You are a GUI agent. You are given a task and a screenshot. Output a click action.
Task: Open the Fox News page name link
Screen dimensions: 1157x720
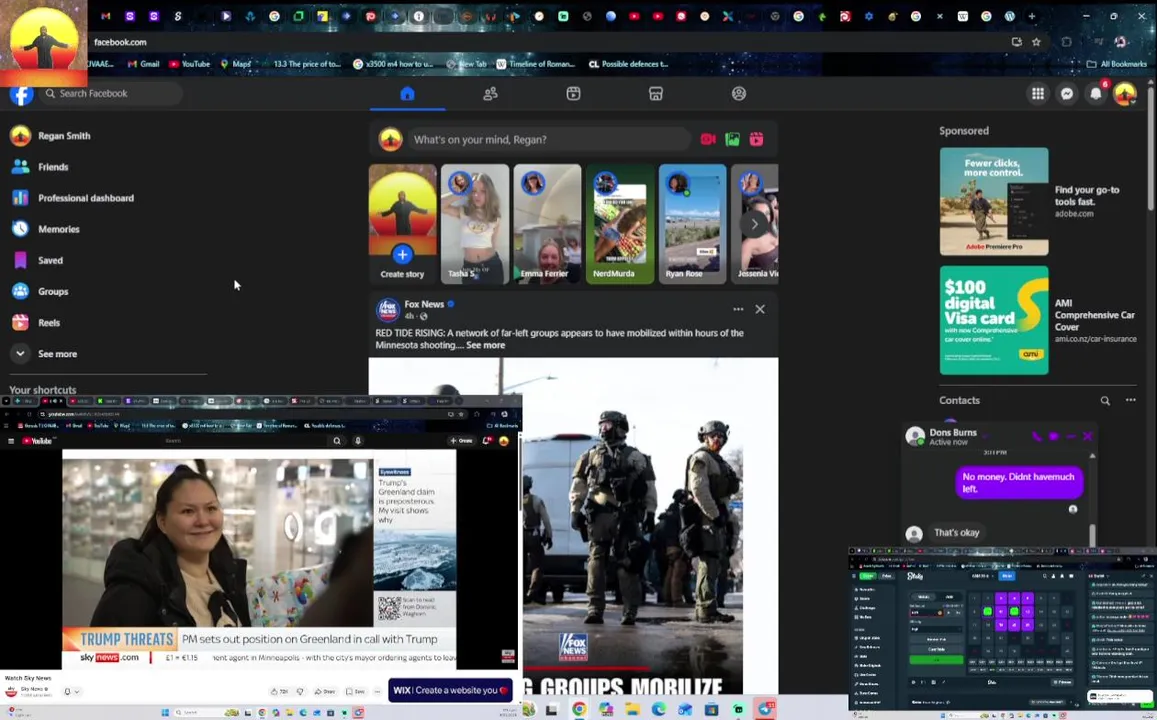pyautogui.click(x=424, y=304)
